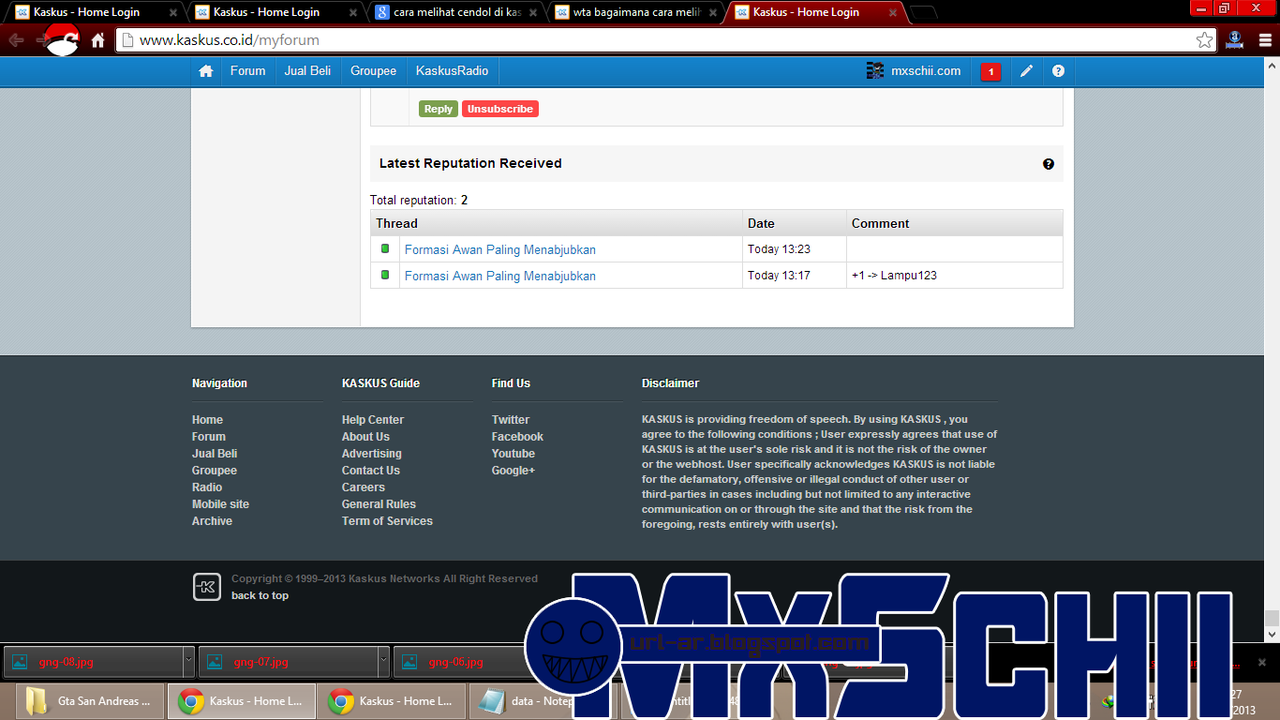Open Forum in the top navbar
The height and width of the screenshot is (720, 1280).
tap(248, 71)
